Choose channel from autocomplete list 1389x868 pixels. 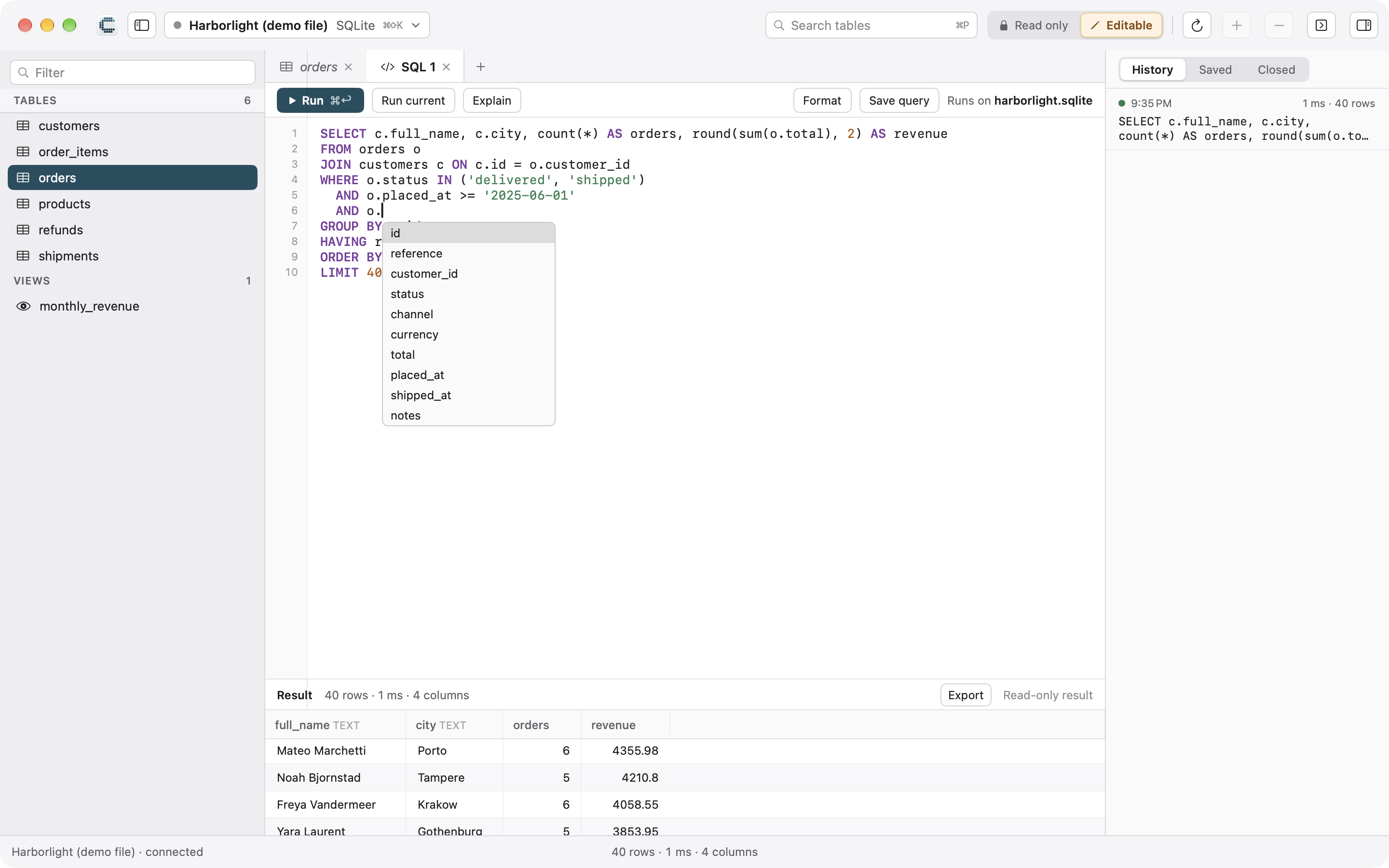click(x=468, y=314)
